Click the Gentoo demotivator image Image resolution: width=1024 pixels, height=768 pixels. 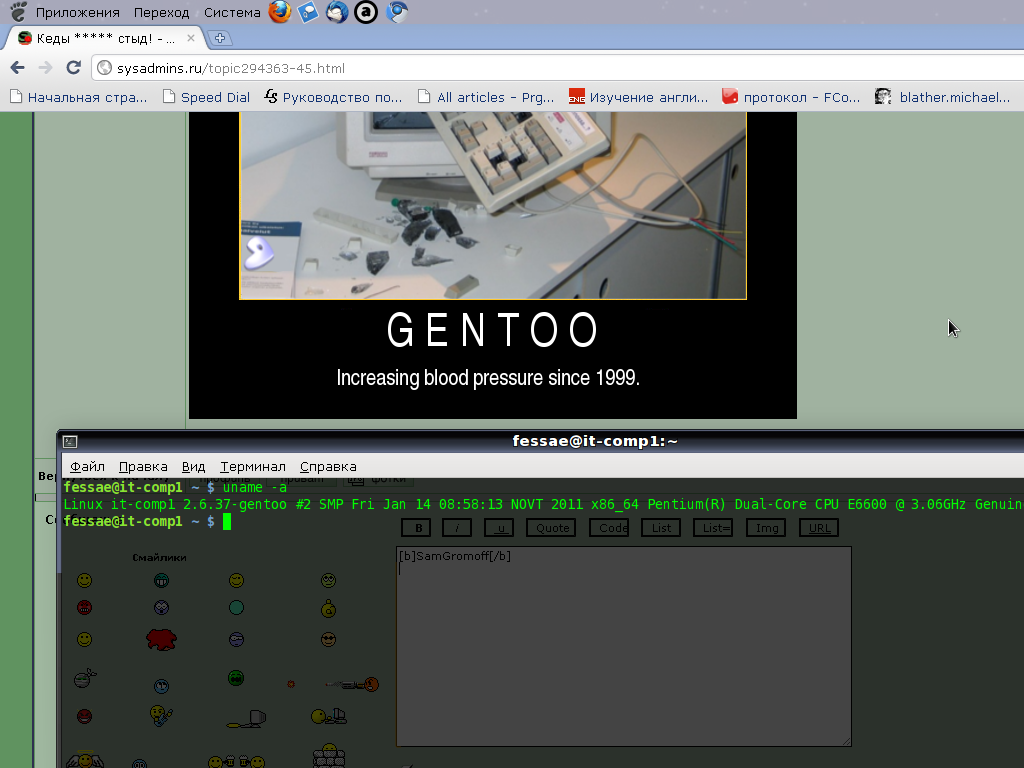492,265
